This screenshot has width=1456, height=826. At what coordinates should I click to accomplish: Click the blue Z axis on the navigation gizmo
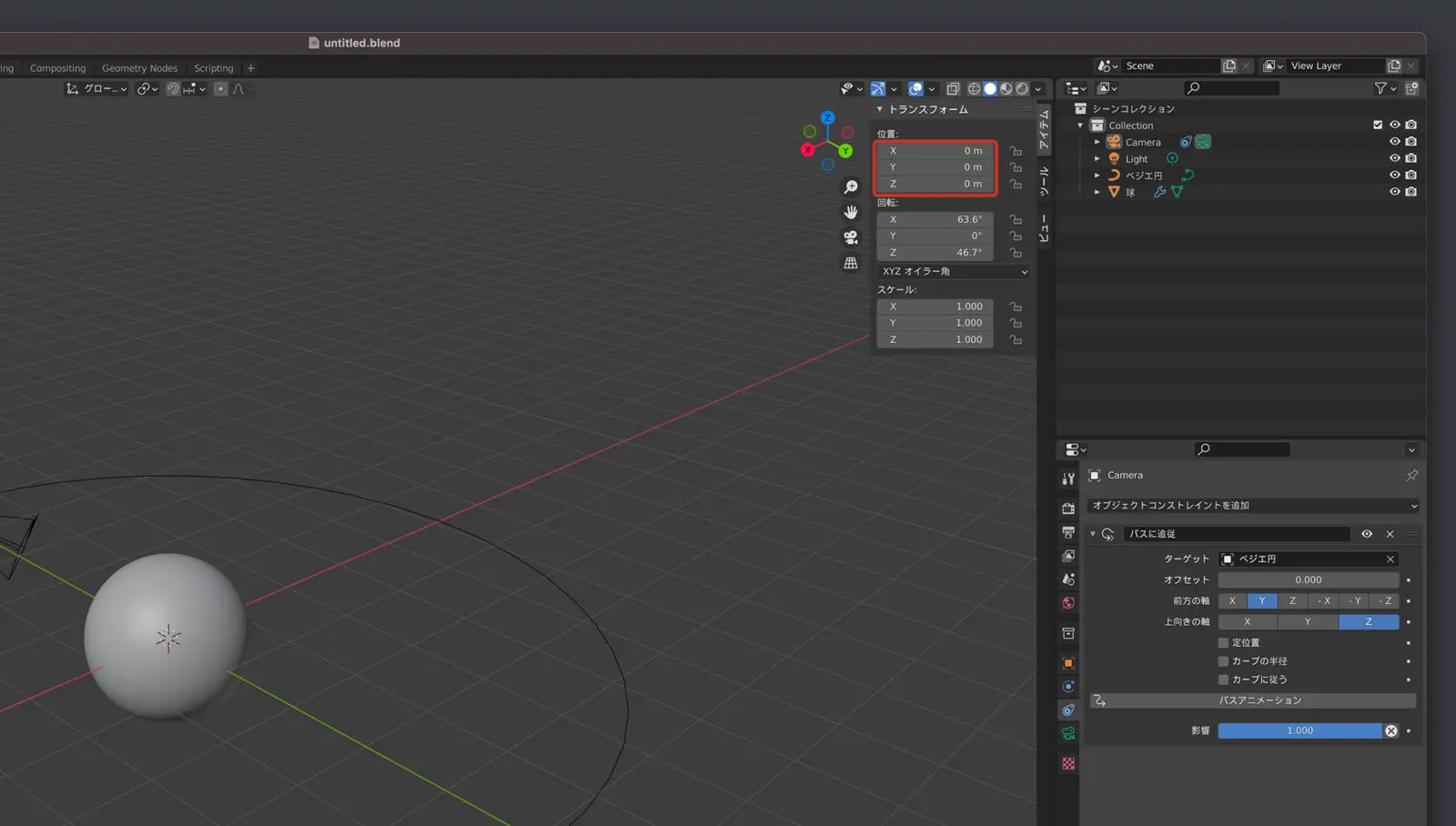point(827,117)
